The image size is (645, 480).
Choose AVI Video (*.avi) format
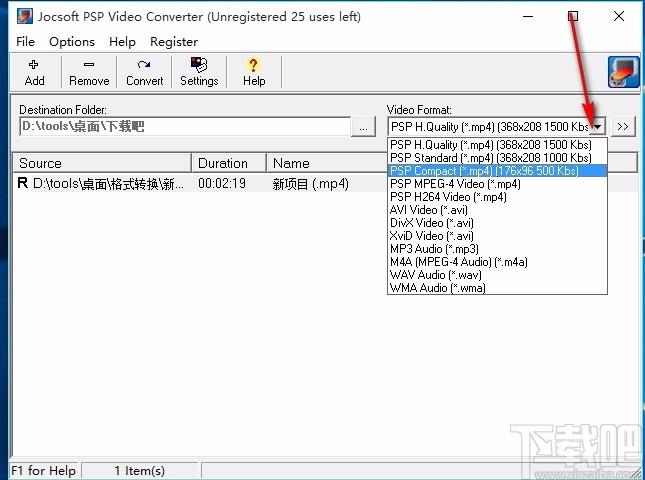coord(497,210)
